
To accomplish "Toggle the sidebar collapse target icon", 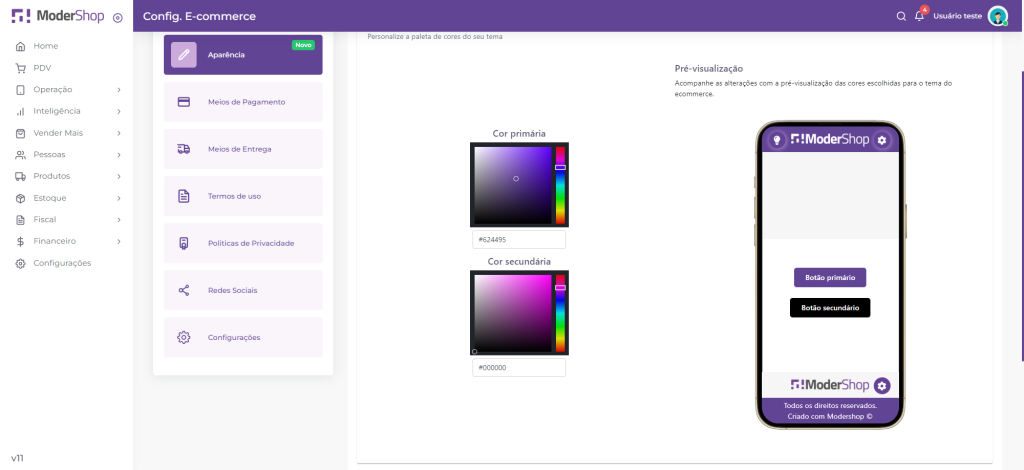I will pos(118,18).
